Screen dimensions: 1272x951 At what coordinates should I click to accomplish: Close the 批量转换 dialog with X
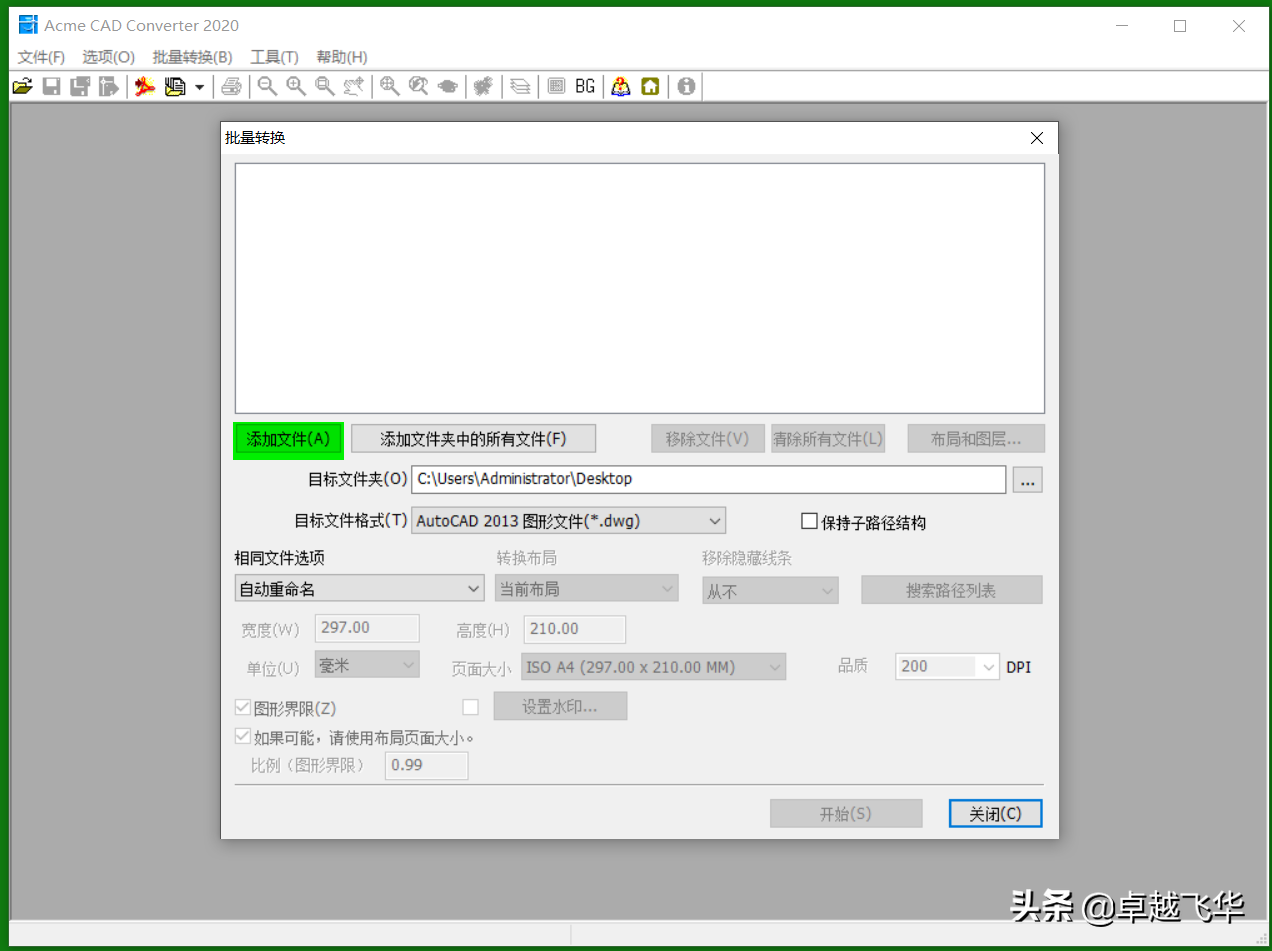click(x=1037, y=138)
